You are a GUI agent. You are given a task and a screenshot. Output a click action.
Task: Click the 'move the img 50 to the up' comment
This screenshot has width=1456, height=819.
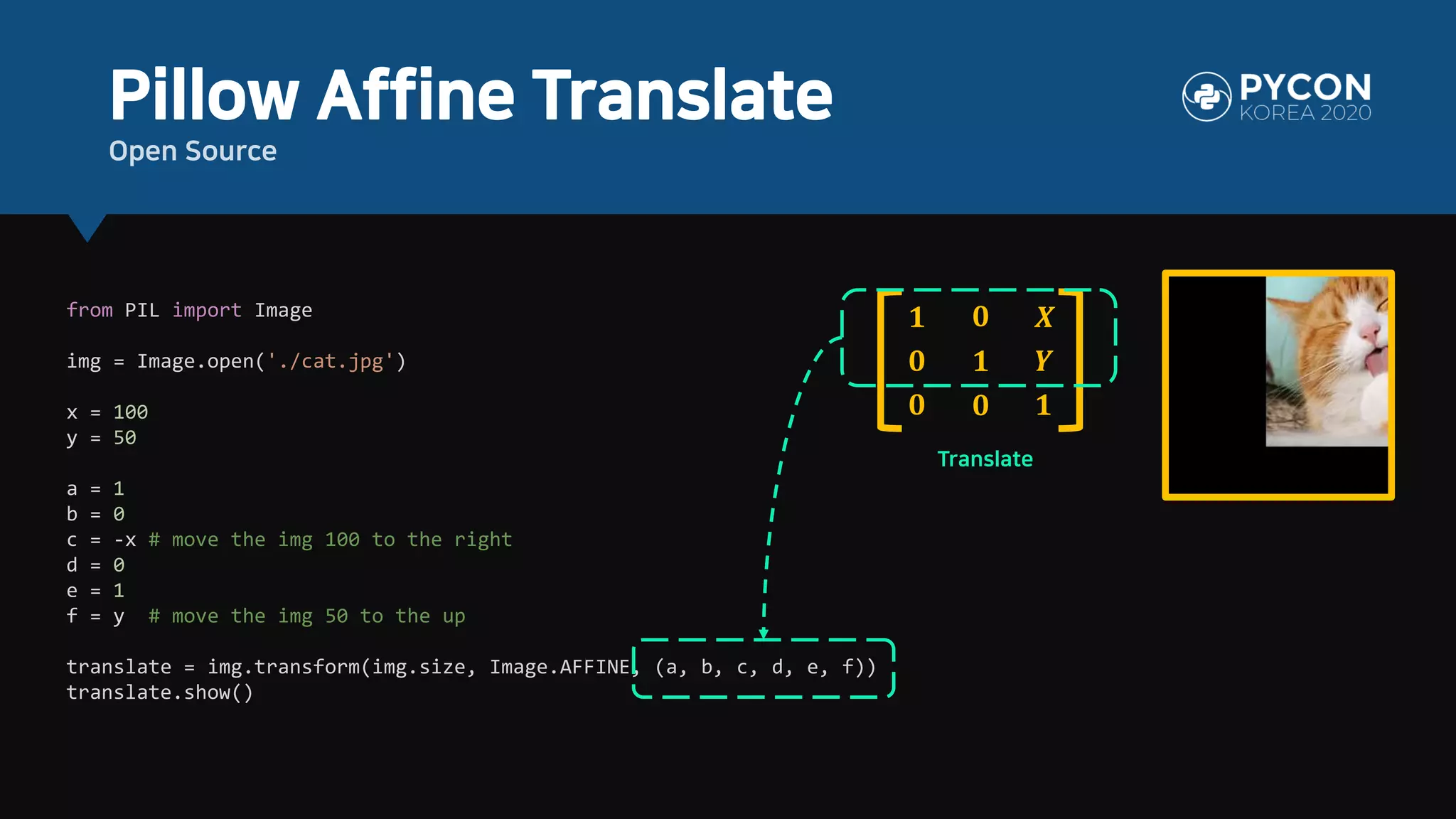pos(307,616)
